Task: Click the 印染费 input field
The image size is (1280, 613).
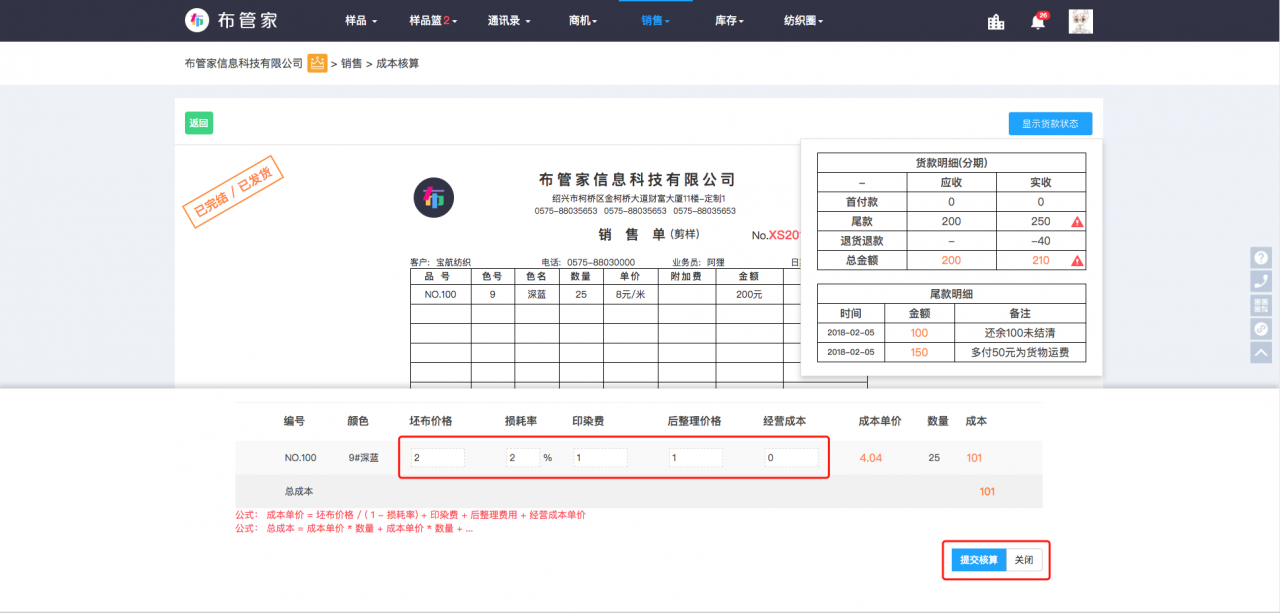Action: pyautogui.click(x=601, y=458)
